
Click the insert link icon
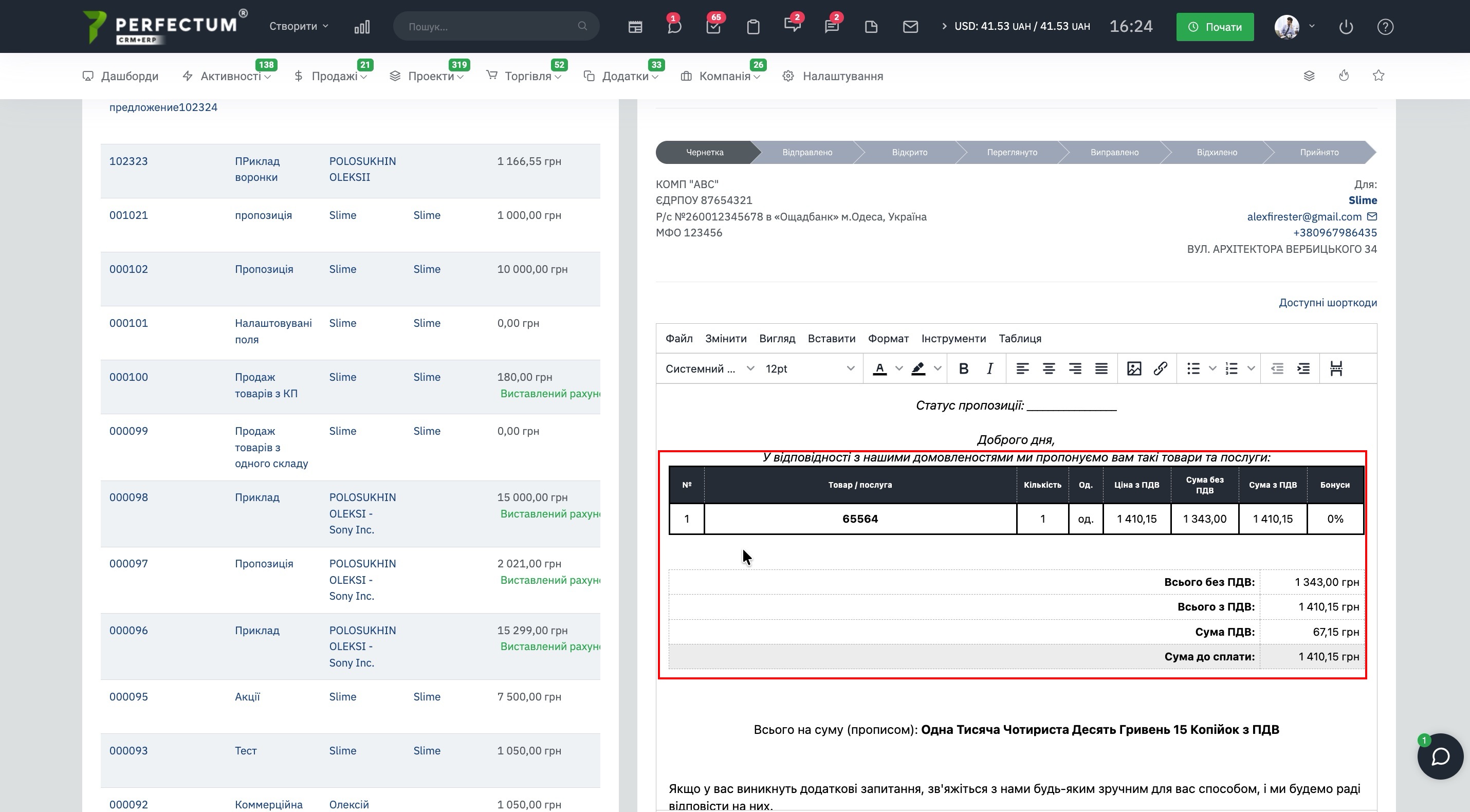pyautogui.click(x=1160, y=368)
